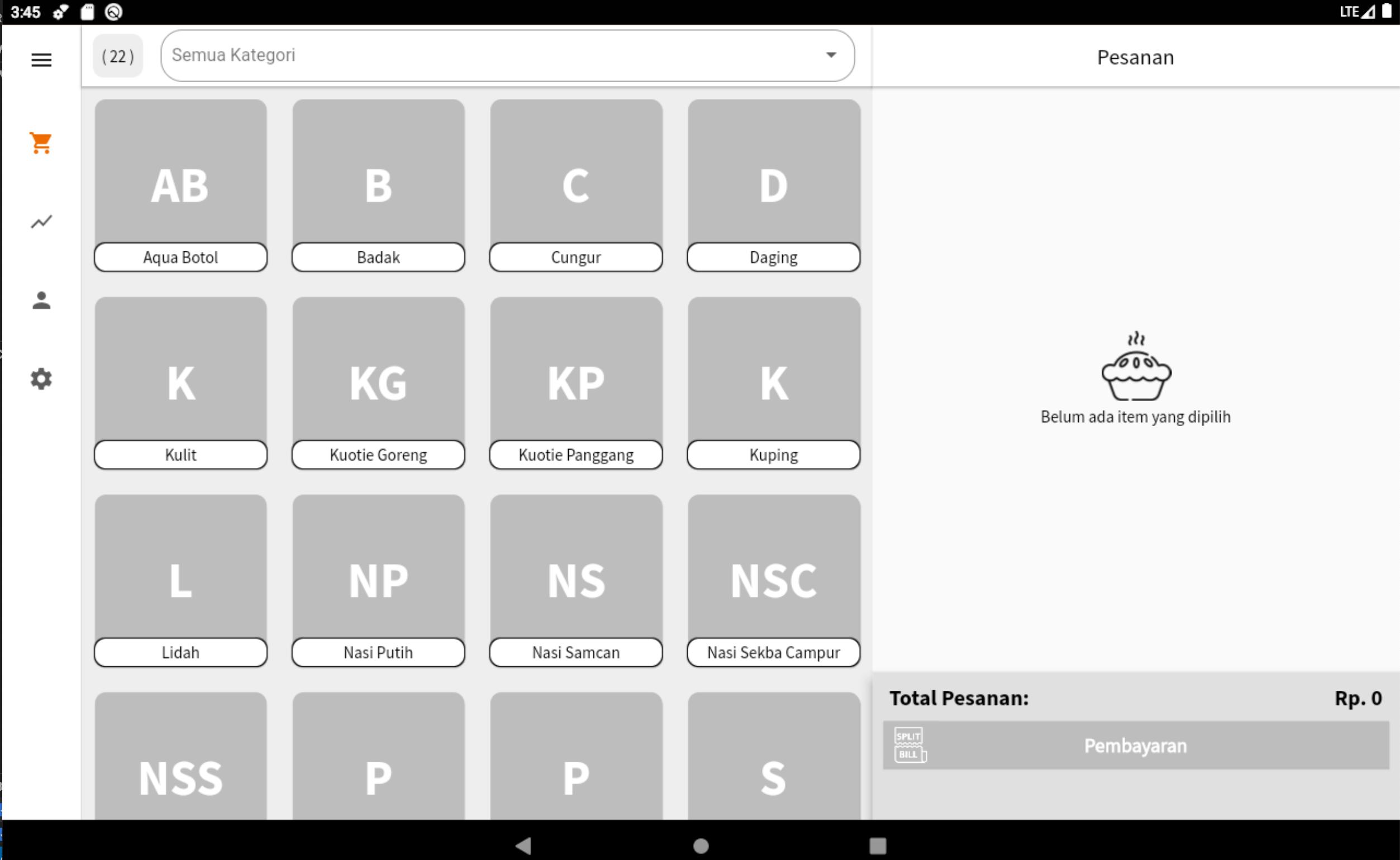The height and width of the screenshot is (860, 1400).
Task: Open the analytics/trending icon
Action: pos(40,221)
